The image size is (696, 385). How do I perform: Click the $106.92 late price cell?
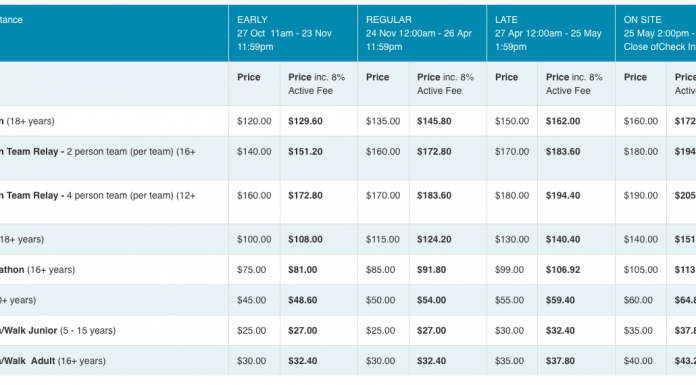pyautogui.click(x=563, y=270)
